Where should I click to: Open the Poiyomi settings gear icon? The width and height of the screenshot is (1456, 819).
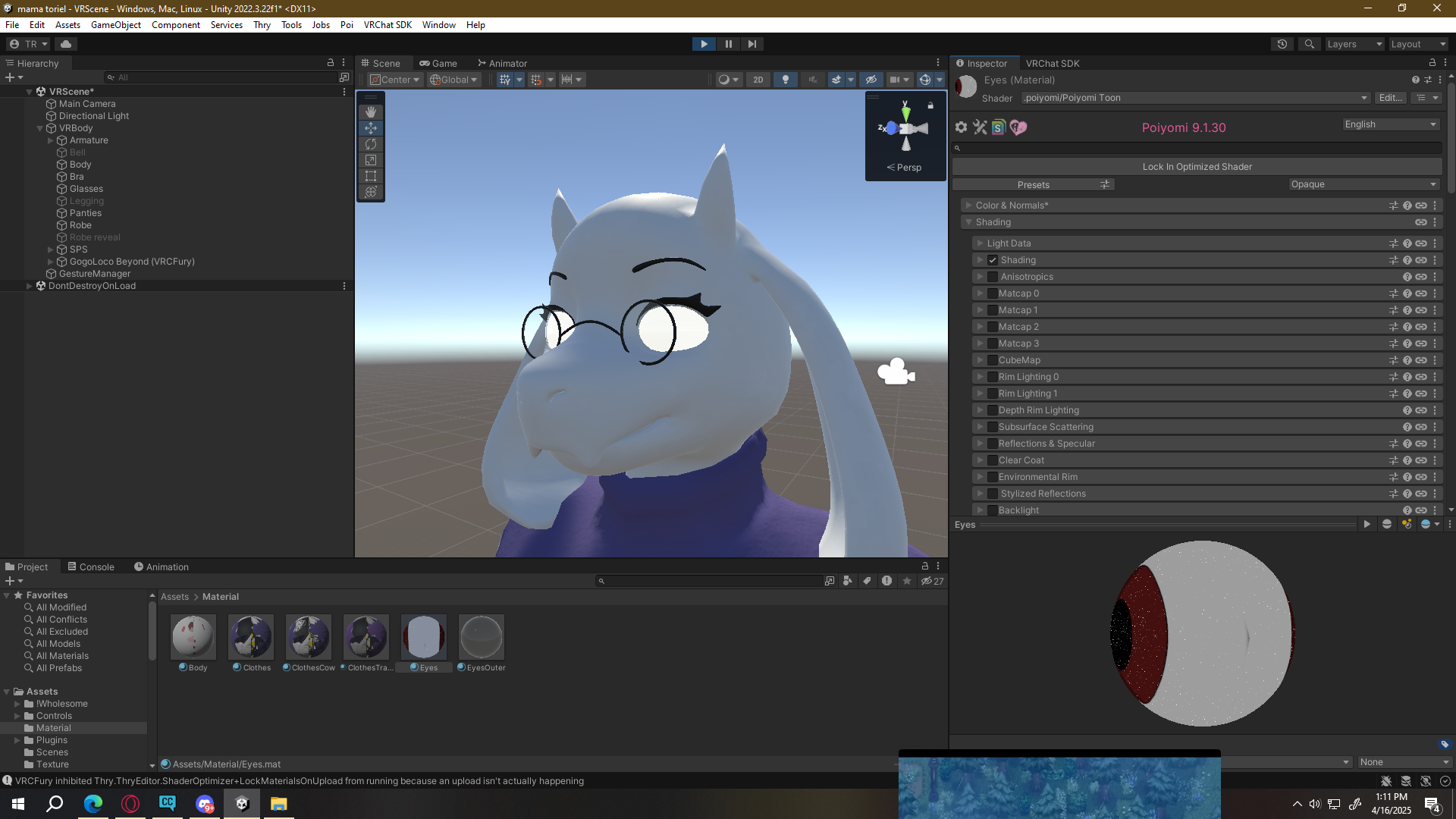961,127
